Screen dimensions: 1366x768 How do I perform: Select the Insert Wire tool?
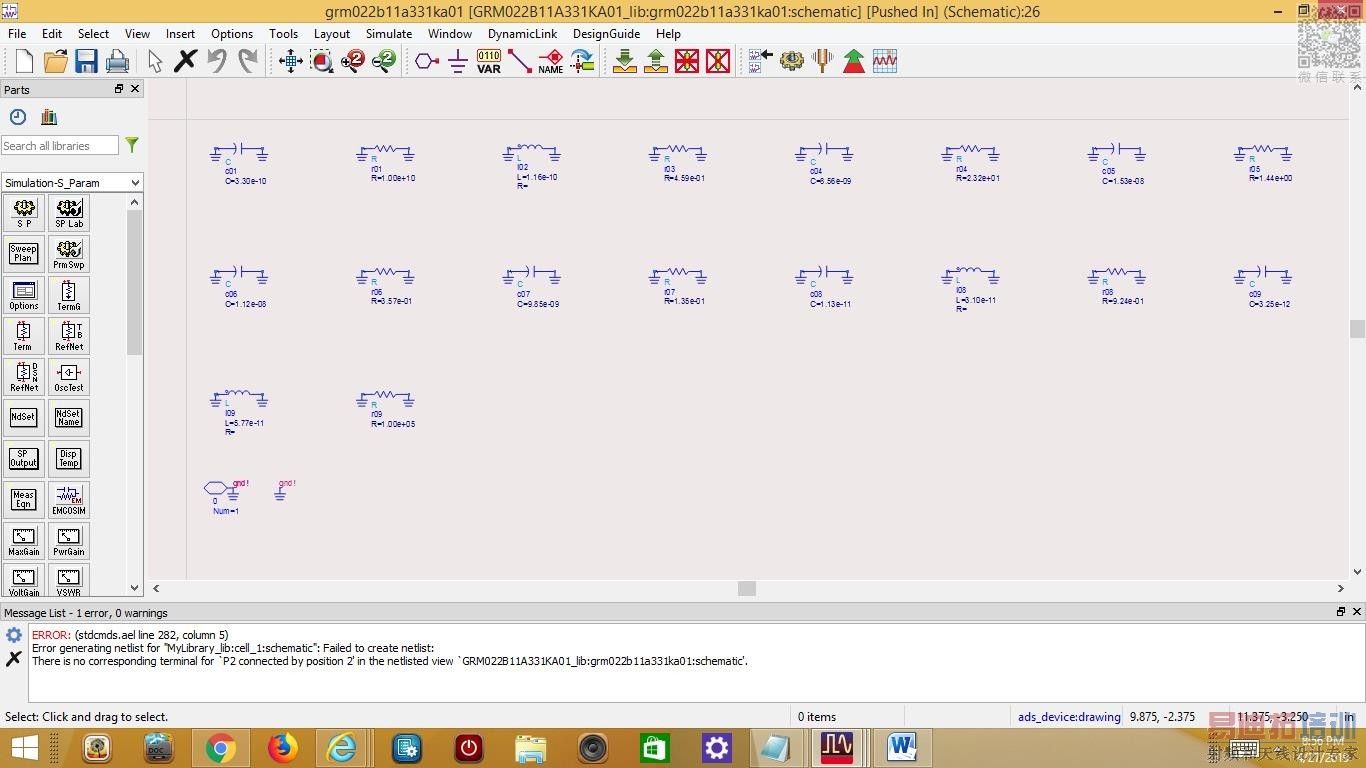pos(520,61)
